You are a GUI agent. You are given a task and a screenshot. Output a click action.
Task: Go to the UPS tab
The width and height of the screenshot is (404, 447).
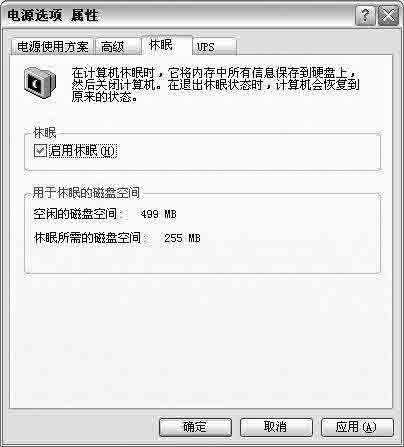[x=215, y=47]
